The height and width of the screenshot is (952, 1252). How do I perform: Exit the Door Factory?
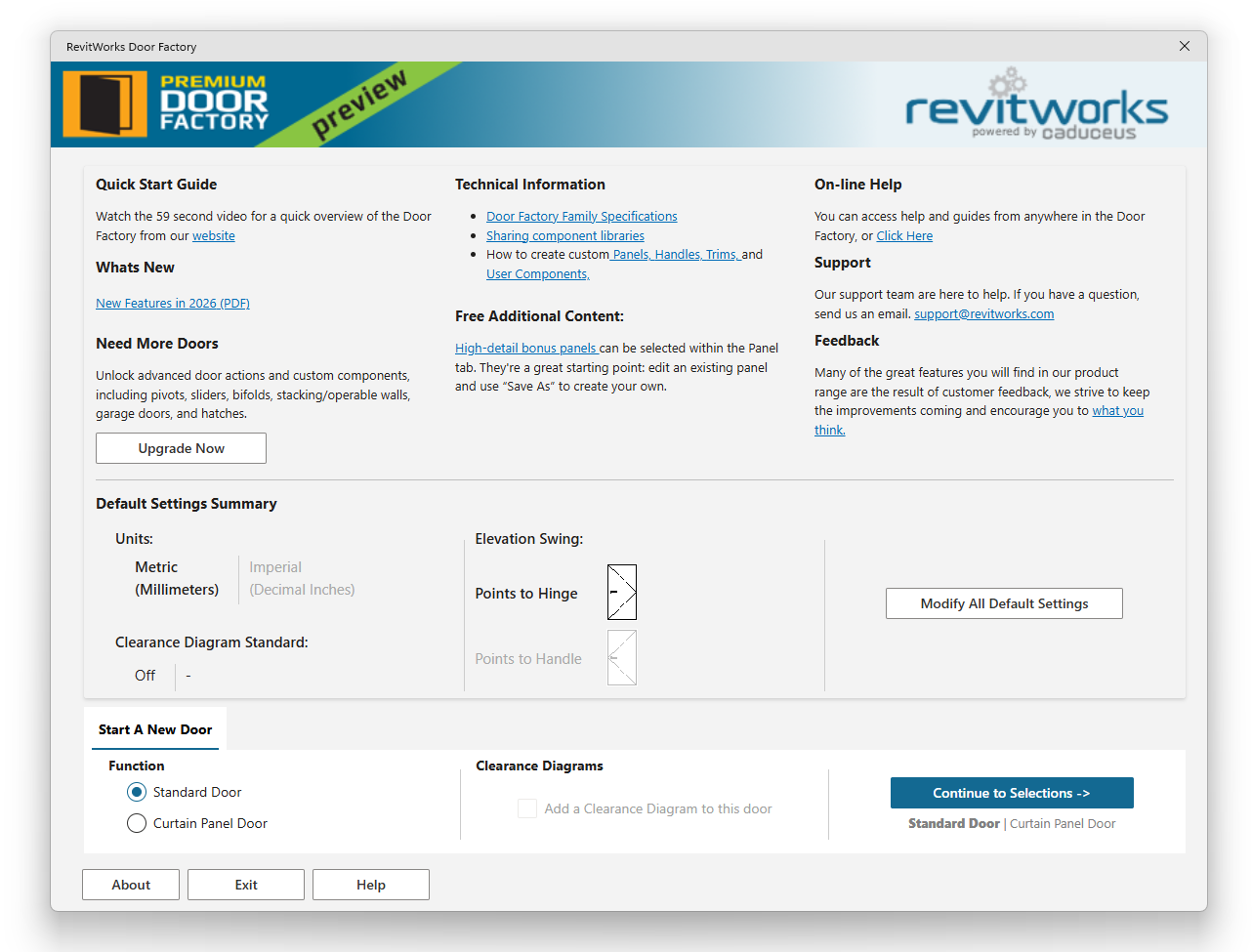pos(245,884)
